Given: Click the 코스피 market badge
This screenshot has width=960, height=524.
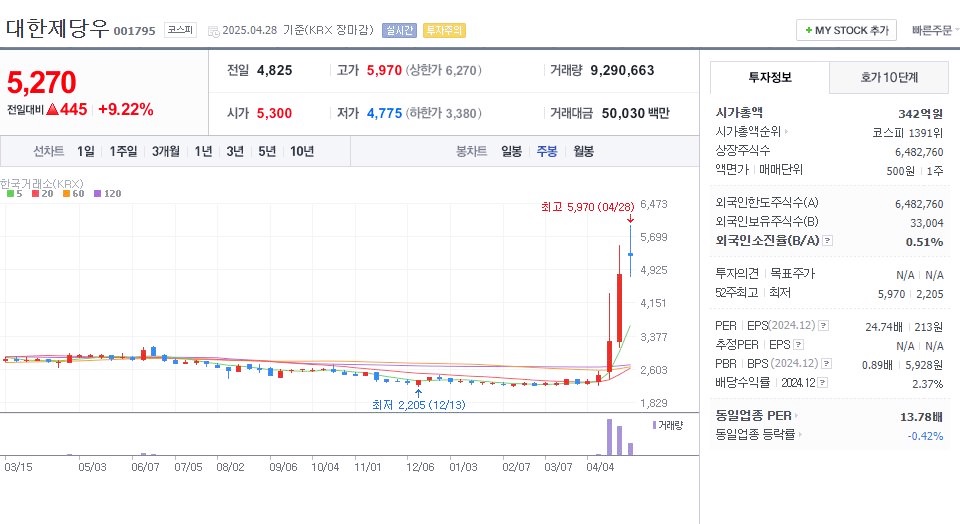Looking at the screenshot, I should [180, 29].
